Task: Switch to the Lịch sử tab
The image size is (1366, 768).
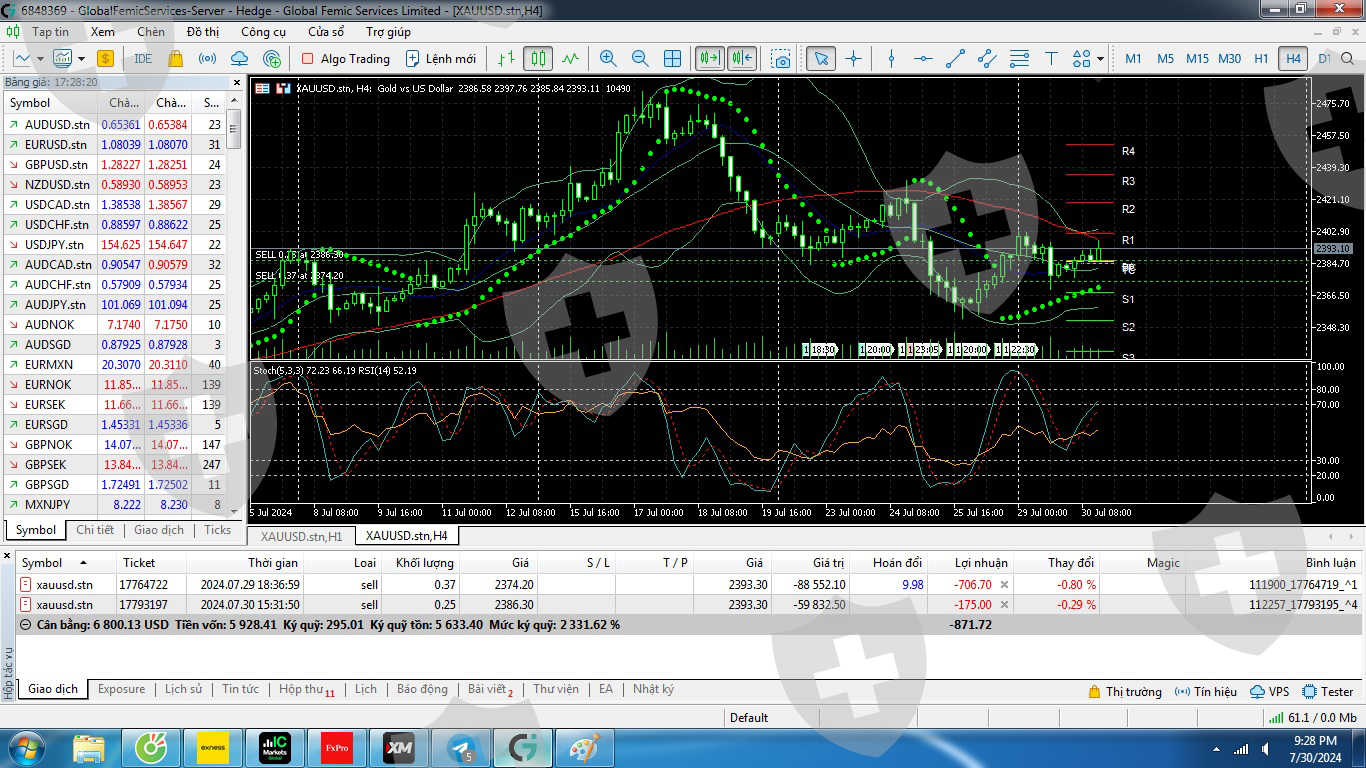Action: point(183,689)
